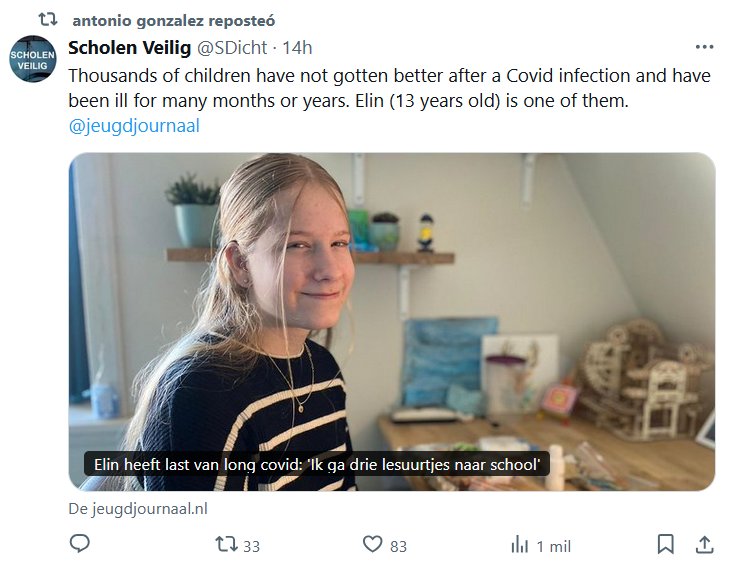Follow the @jeugdjournaal mention link

(133, 126)
